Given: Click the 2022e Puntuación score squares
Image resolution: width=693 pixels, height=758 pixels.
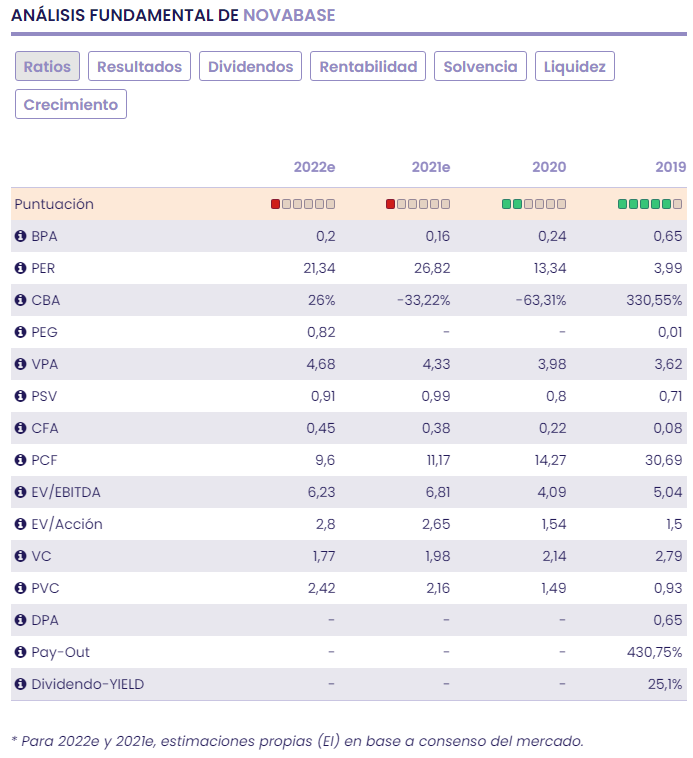Looking at the screenshot, I should pos(303,204).
